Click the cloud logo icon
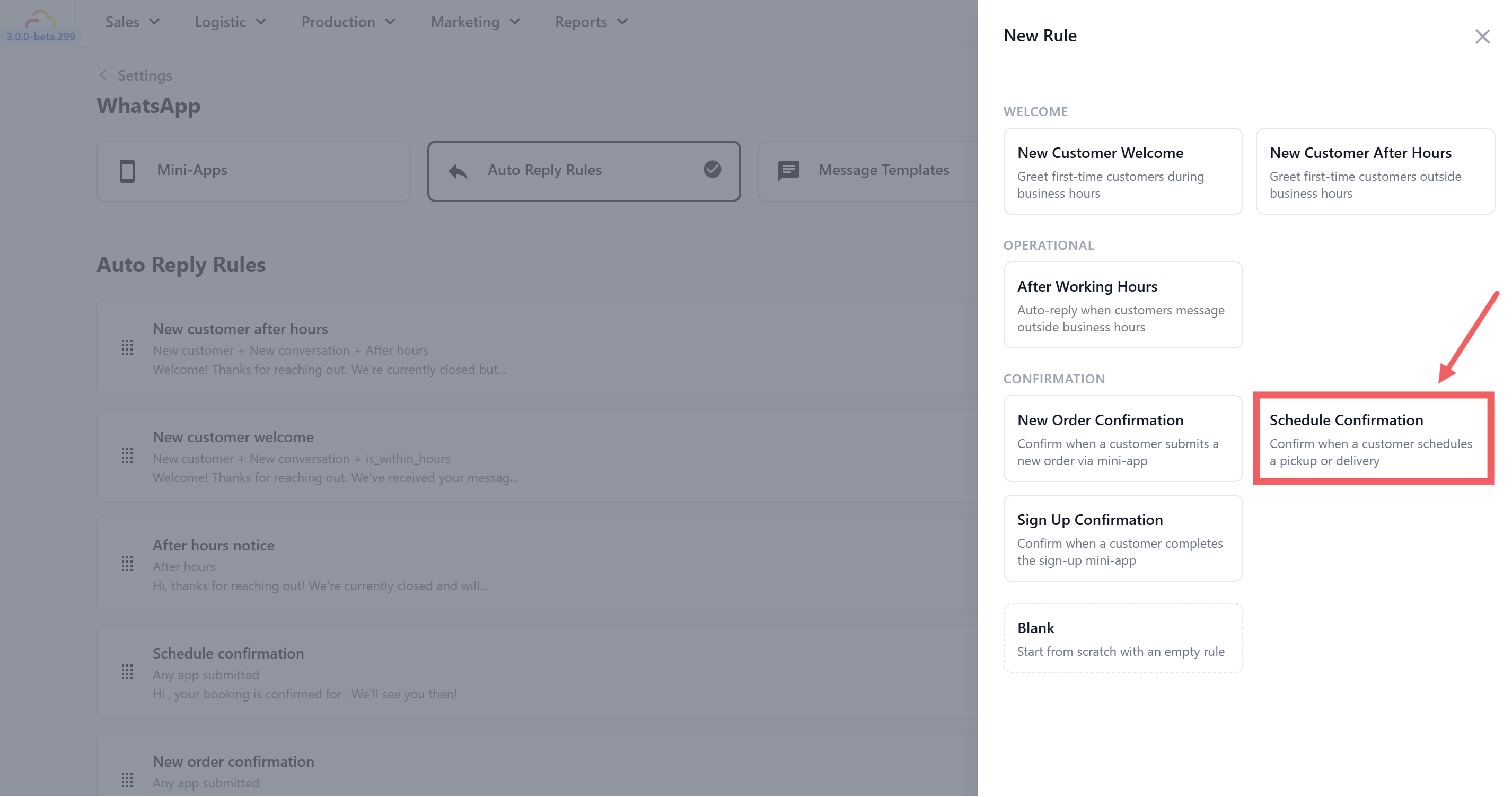1512x797 pixels. [x=40, y=19]
